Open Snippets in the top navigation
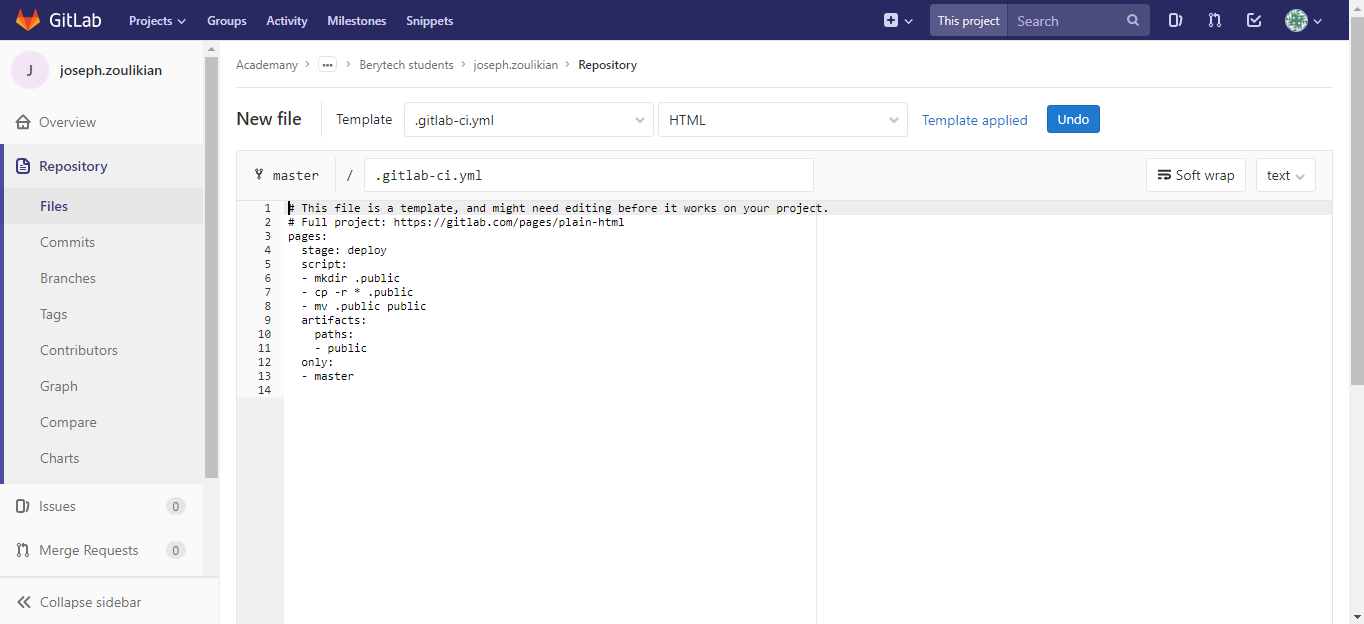The height and width of the screenshot is (624, 1364). [429, 20]
